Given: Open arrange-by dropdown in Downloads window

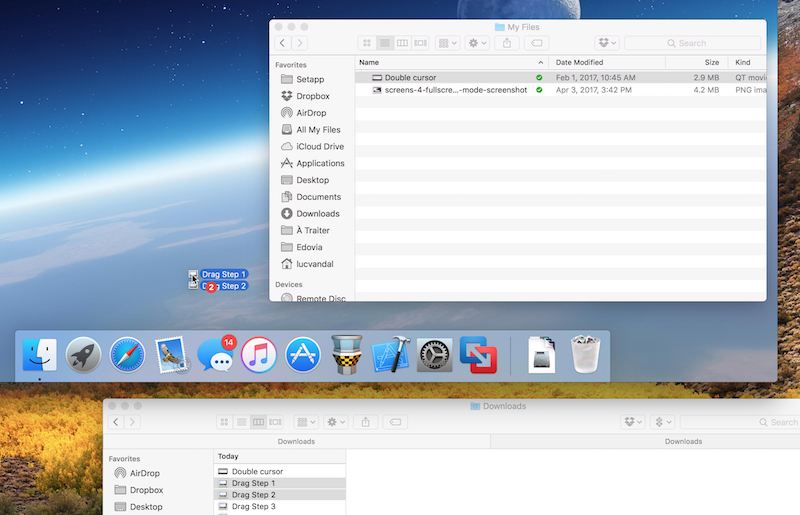Looking at the screenshot, I should pos(306,422).
